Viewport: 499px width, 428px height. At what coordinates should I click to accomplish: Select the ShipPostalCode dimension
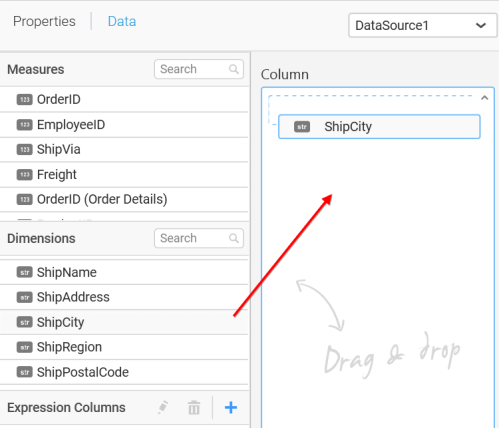click(124, 372)
